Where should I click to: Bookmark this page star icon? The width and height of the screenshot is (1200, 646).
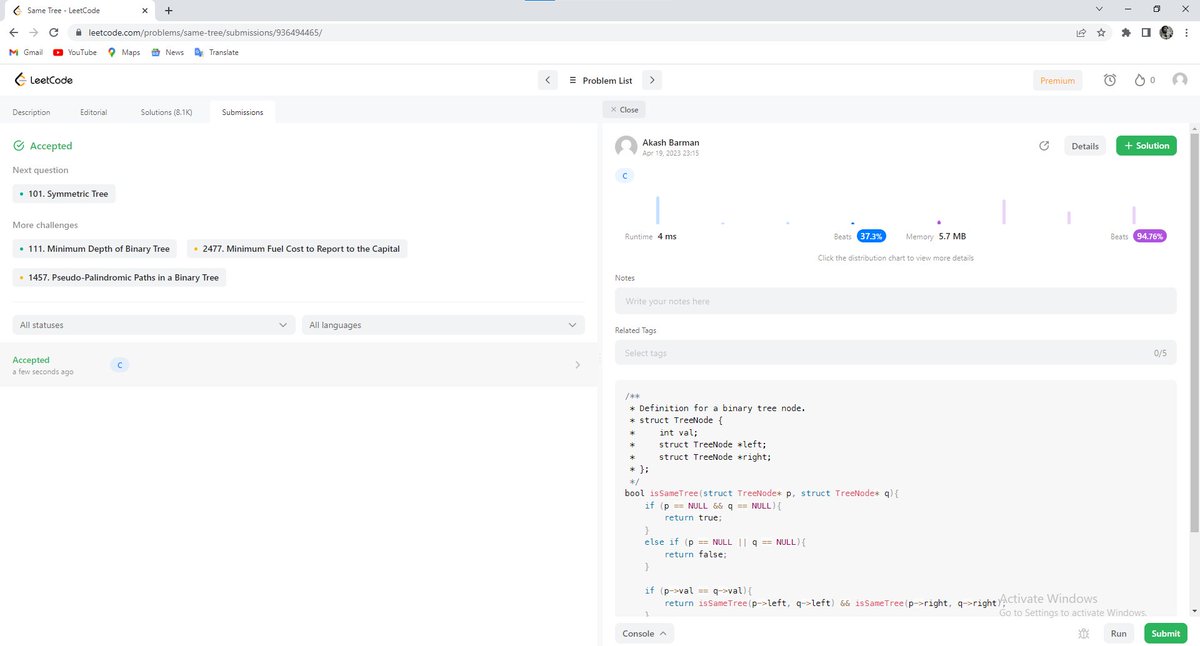point(1101,32)
